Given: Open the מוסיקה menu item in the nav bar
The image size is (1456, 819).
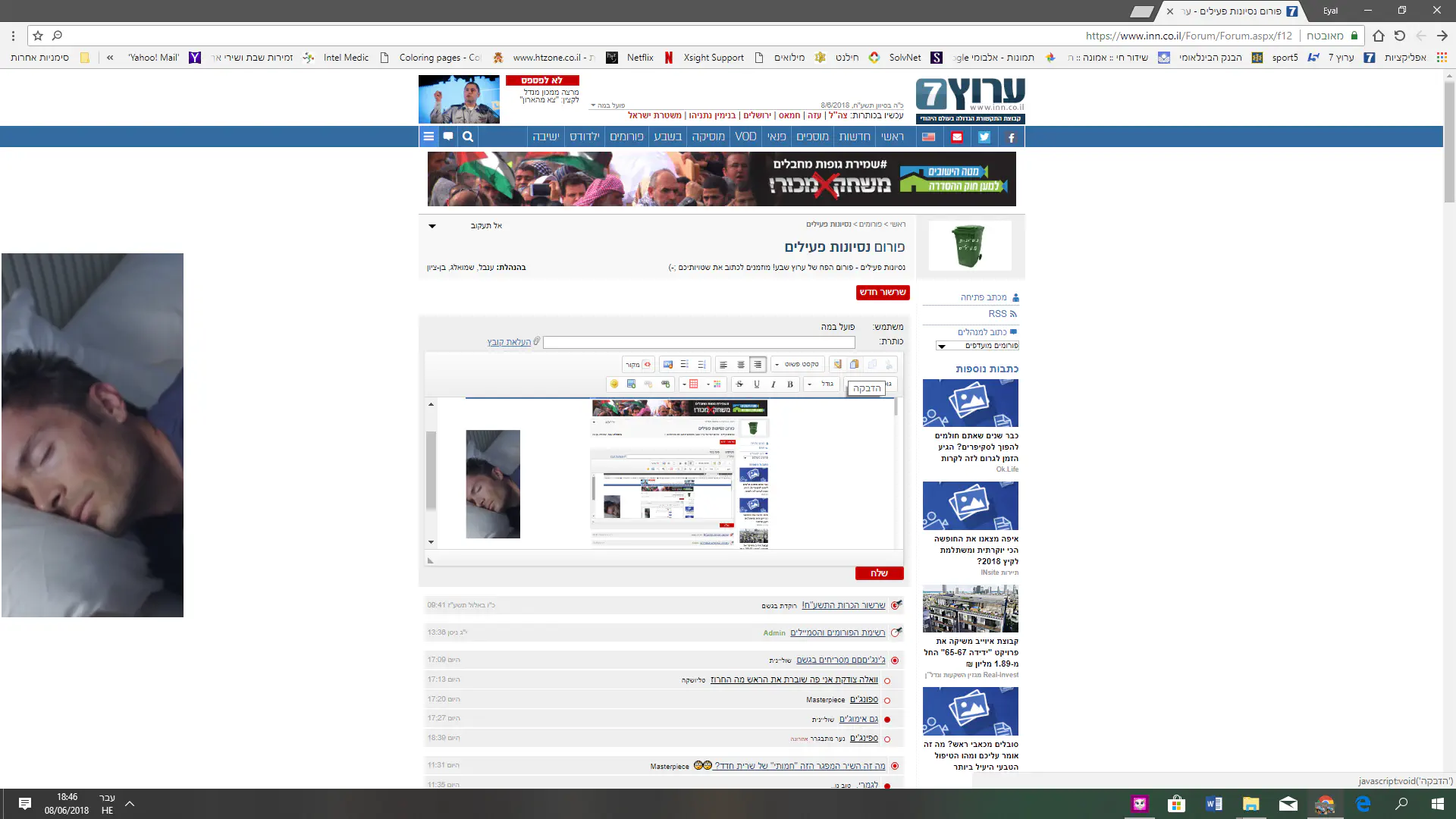Looking at the screenshot, I should 708,136.
